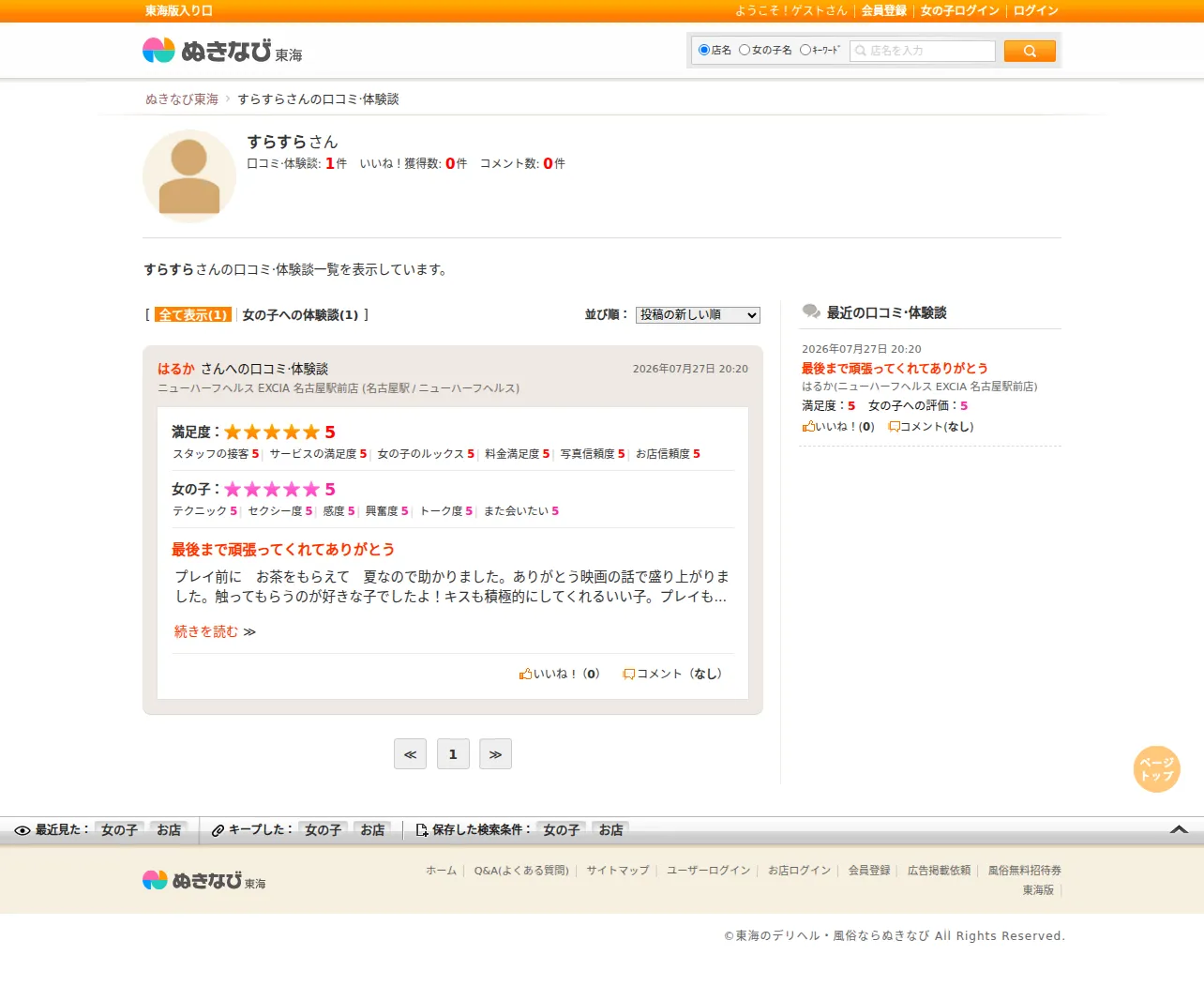Image resolution: width=1204 pixels, height=986 pixels.
Task: Open footer Q&A(よくある質問) link
Action: (521, 871)
